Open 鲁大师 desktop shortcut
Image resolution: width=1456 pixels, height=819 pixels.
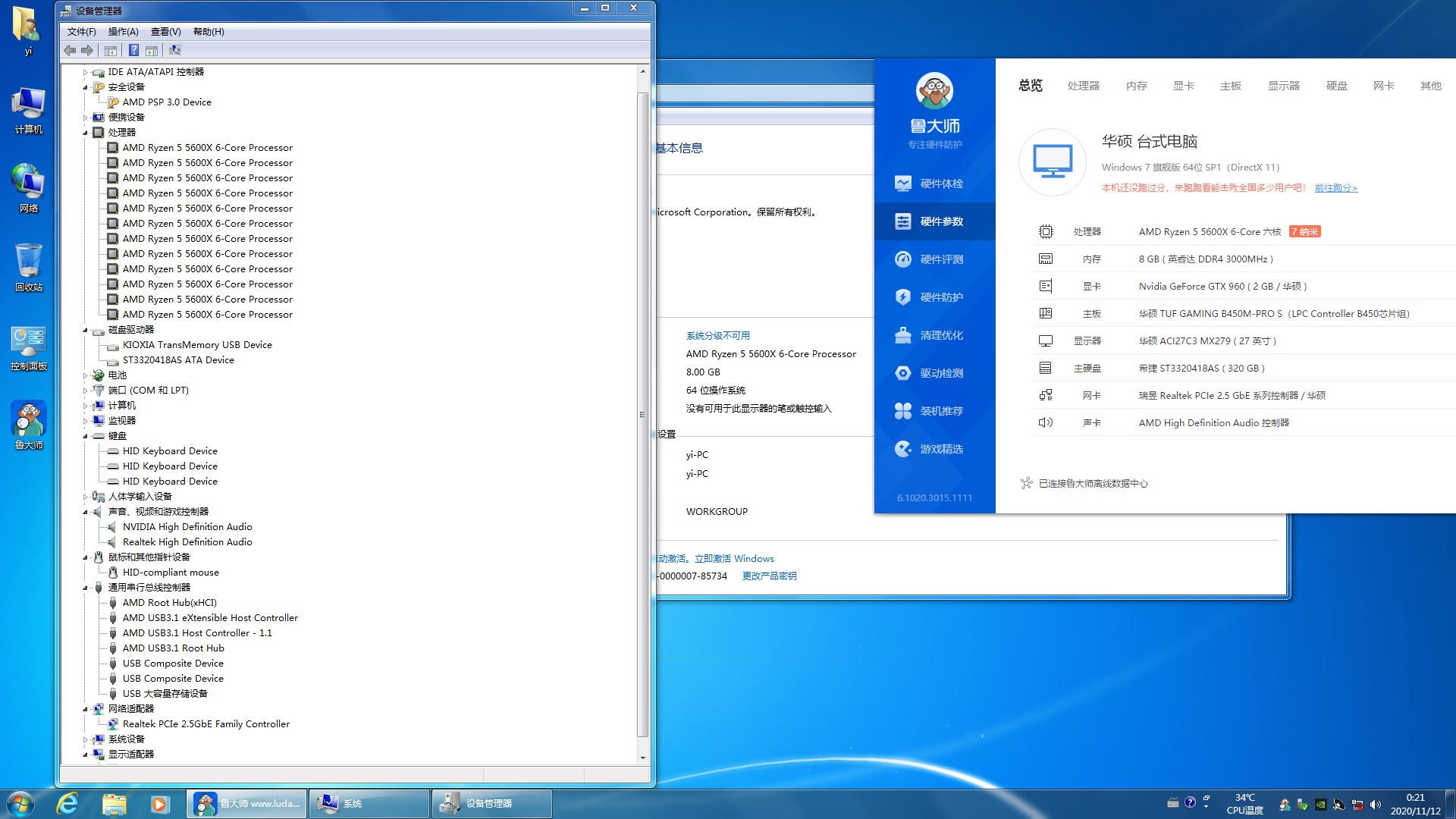(29, 426)
